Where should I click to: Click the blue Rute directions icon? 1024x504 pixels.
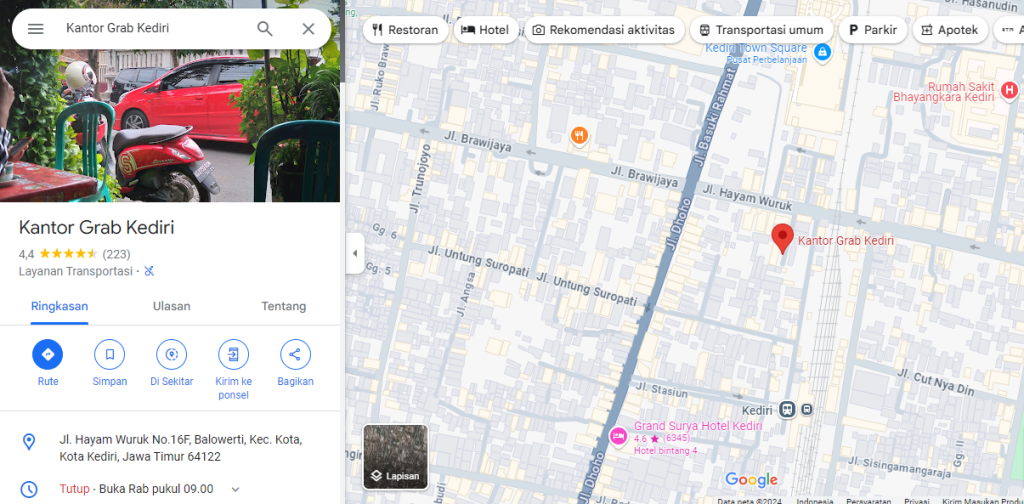point(48,354)
